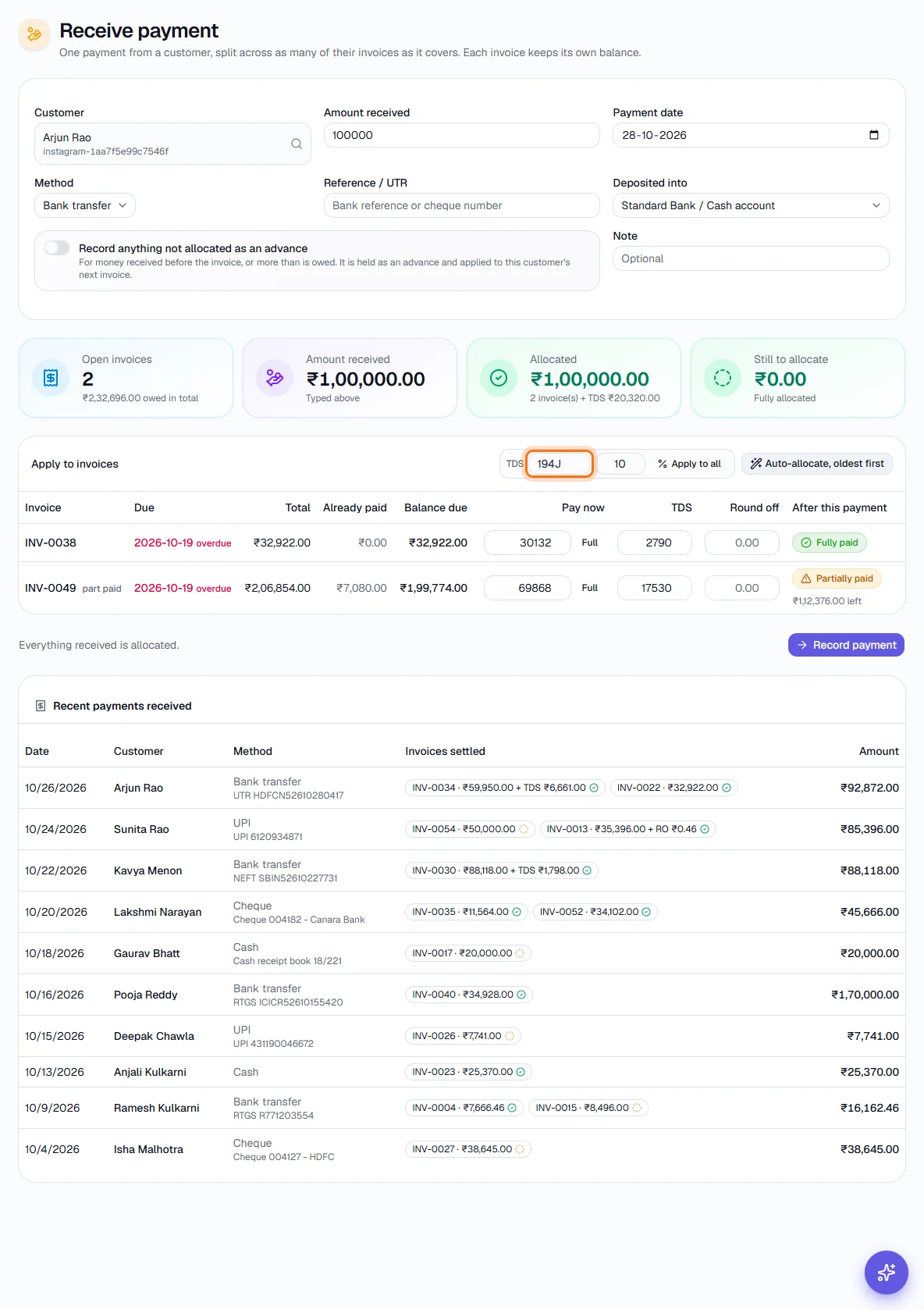Click the settled check icon on INV-0030 chip
The height and width of the screenshot is (1310, 924).
tap(587, 870)
